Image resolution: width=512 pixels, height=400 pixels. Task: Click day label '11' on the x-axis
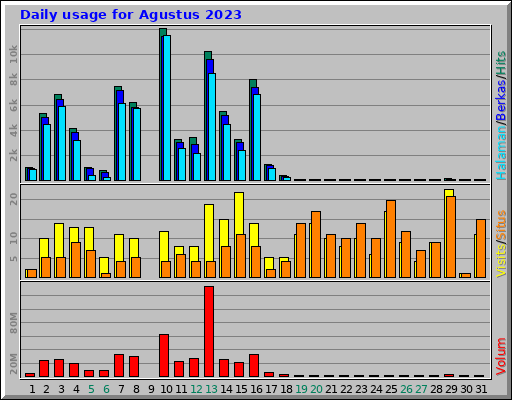(181, 389)
